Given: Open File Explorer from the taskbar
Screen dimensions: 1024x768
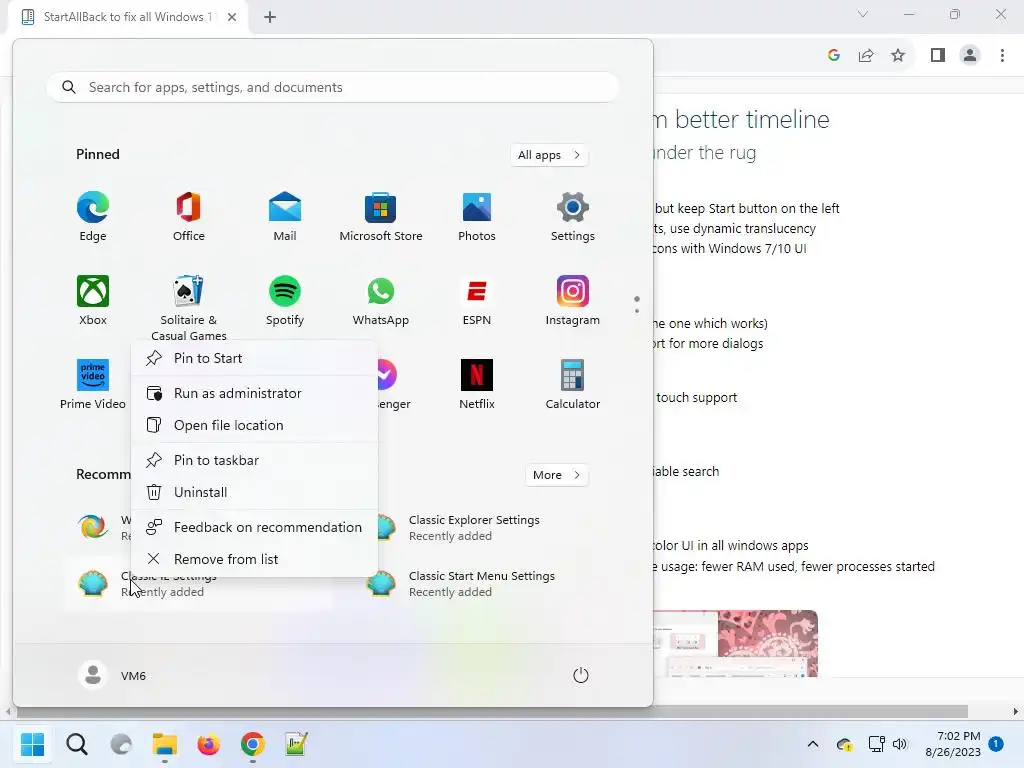Looking at the screenshot, I should pos(165,744).
